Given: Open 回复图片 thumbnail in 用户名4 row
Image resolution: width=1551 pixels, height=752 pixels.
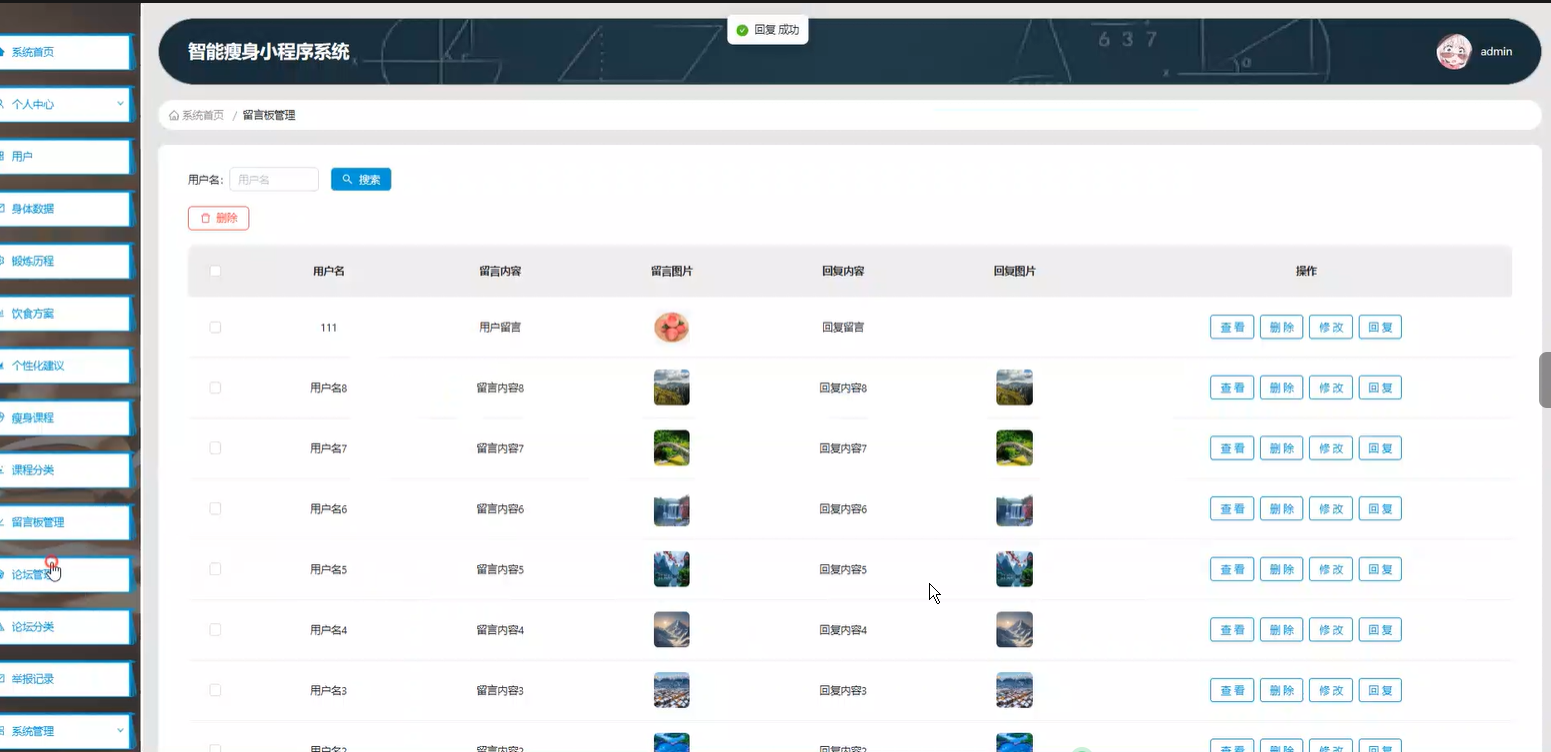Looking at the screenshot, I should (1014, 630).
